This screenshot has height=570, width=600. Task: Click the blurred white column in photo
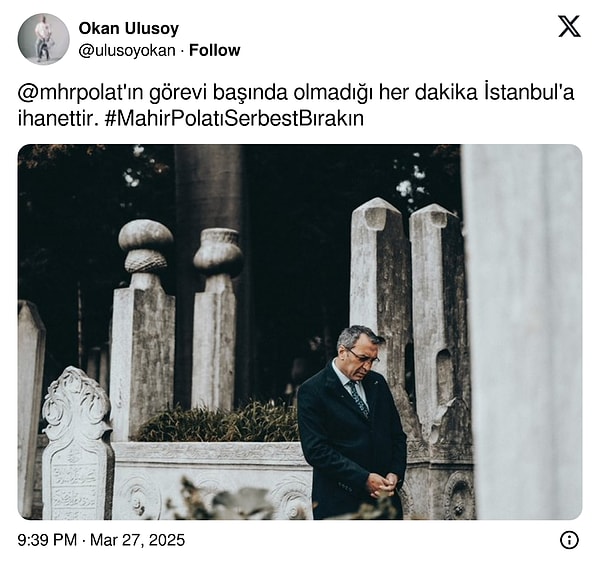point(522,332)
